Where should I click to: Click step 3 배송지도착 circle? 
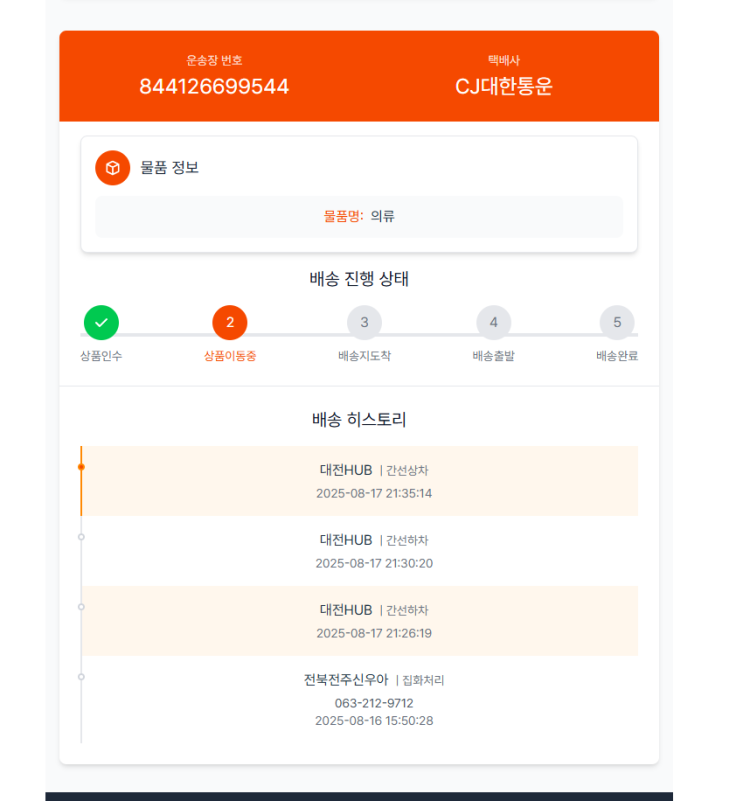(364, 322)
